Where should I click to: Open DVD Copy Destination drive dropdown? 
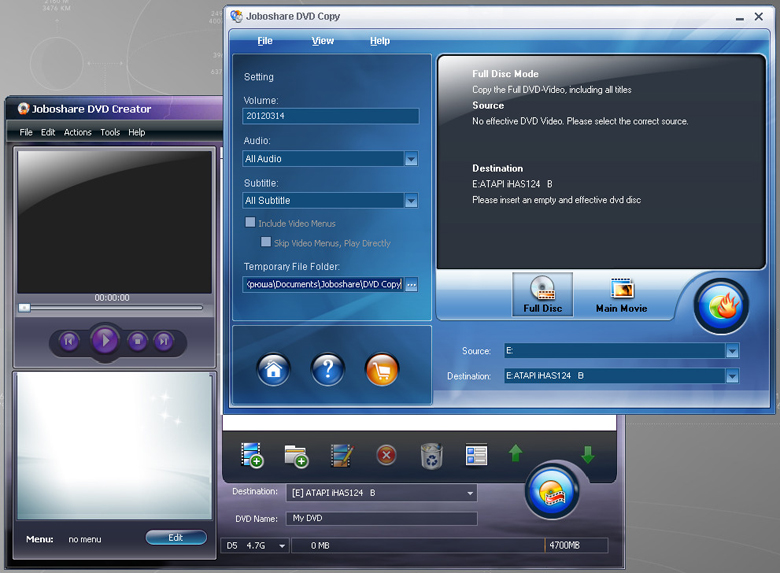732,376
